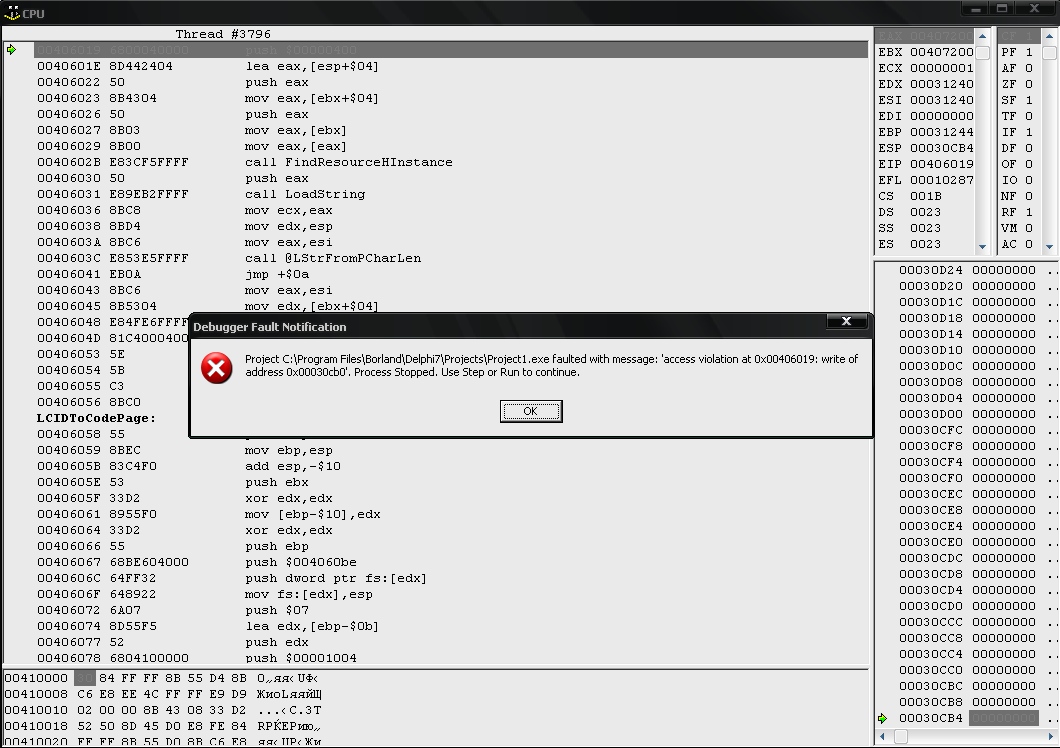The height and width of the screenshot is (748, 1060).
Task: Click the stack pane horizontal scrollbar thumb
Action: pos(901,736)
